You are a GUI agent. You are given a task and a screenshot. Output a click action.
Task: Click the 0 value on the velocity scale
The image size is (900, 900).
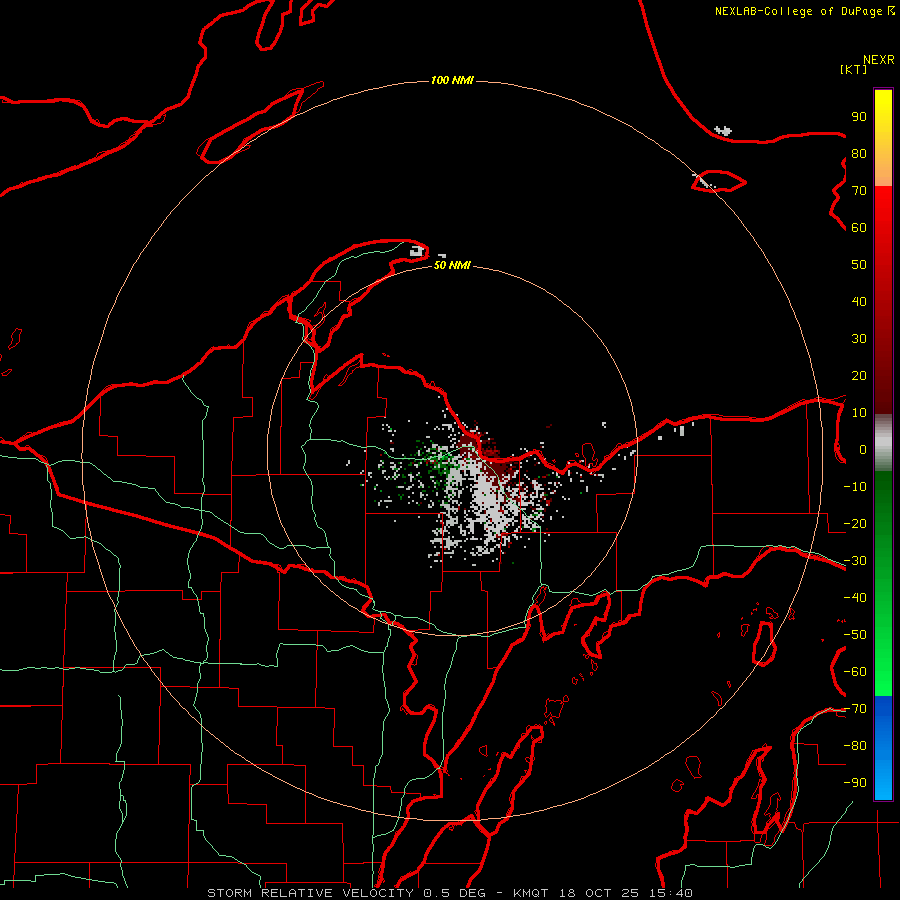[863, 449]
